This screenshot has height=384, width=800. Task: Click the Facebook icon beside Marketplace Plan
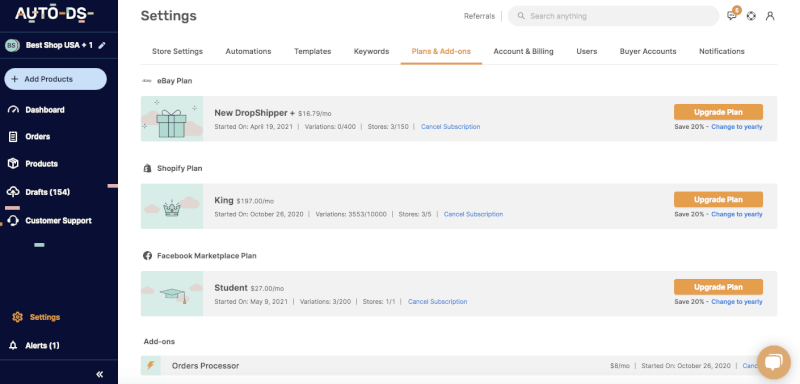(147, 255)
